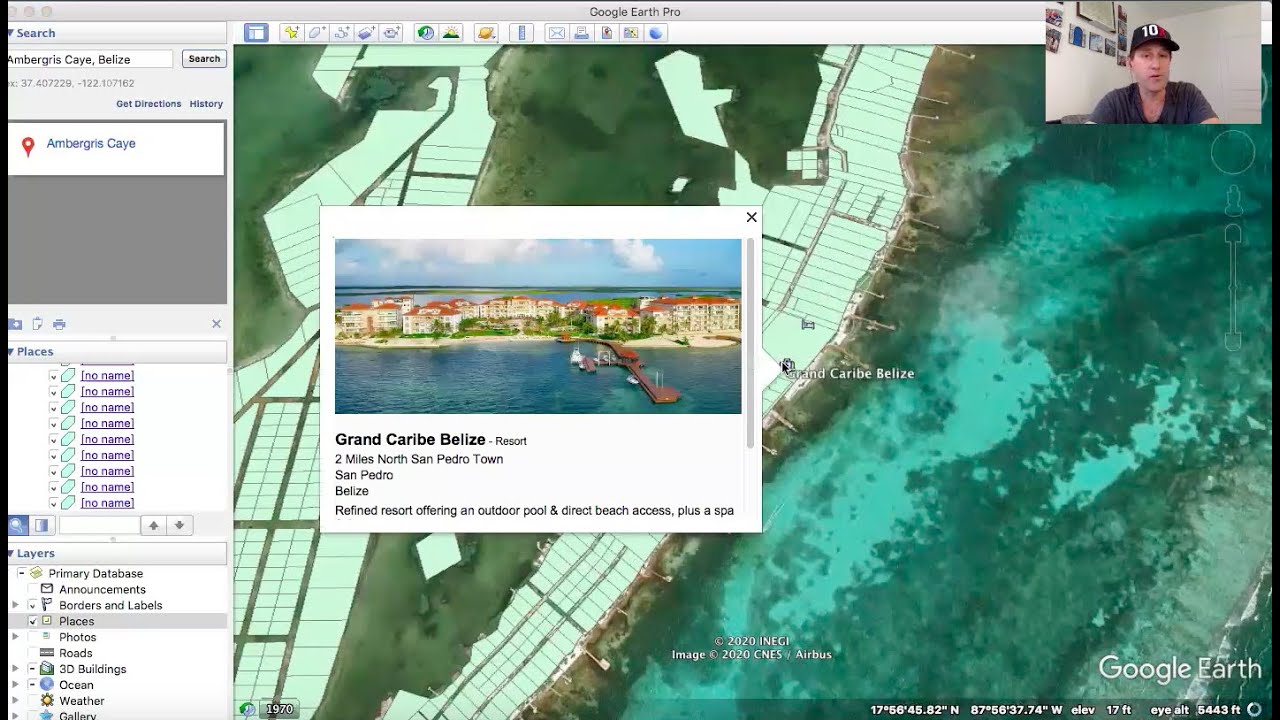Screen dimensions: 1280x720
Task: Click the compass ring navigation control
Action: click(1233, 153)
